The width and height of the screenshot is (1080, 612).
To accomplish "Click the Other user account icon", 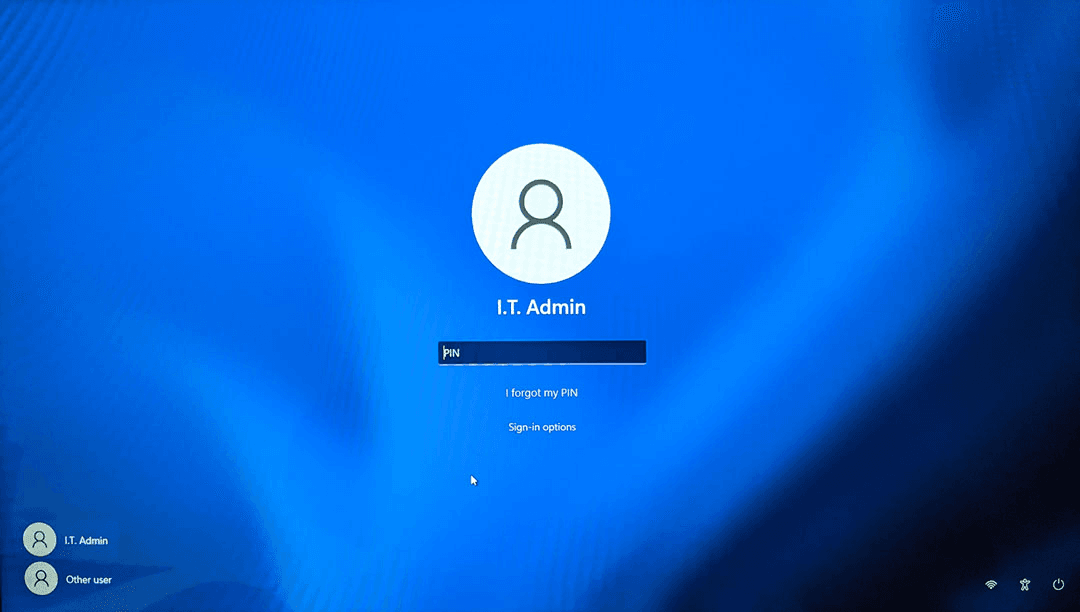I will tap(40, 578).
